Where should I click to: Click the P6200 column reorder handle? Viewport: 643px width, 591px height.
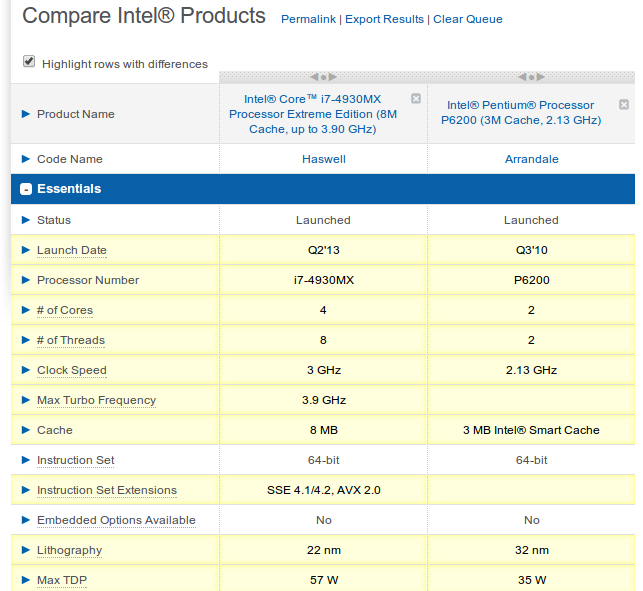(531, 77)
